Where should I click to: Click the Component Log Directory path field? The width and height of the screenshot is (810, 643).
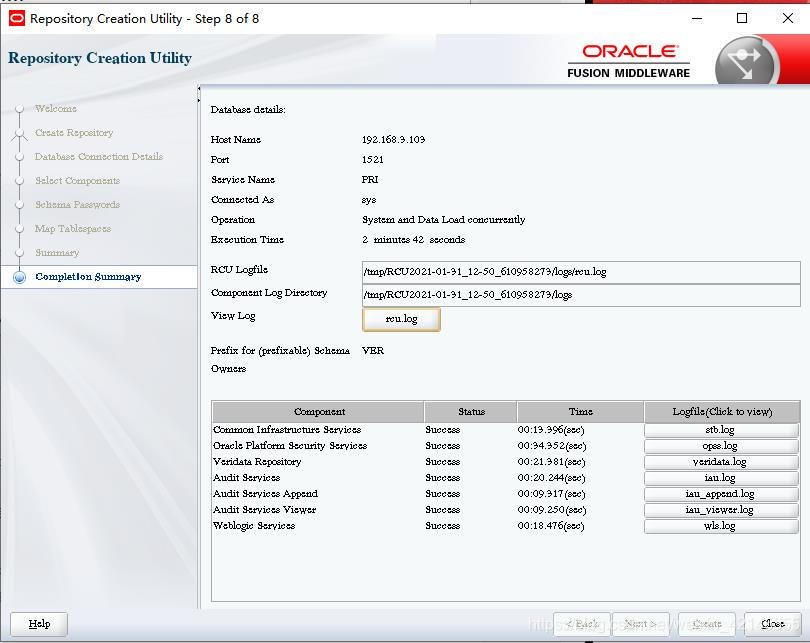pos(581,295)
